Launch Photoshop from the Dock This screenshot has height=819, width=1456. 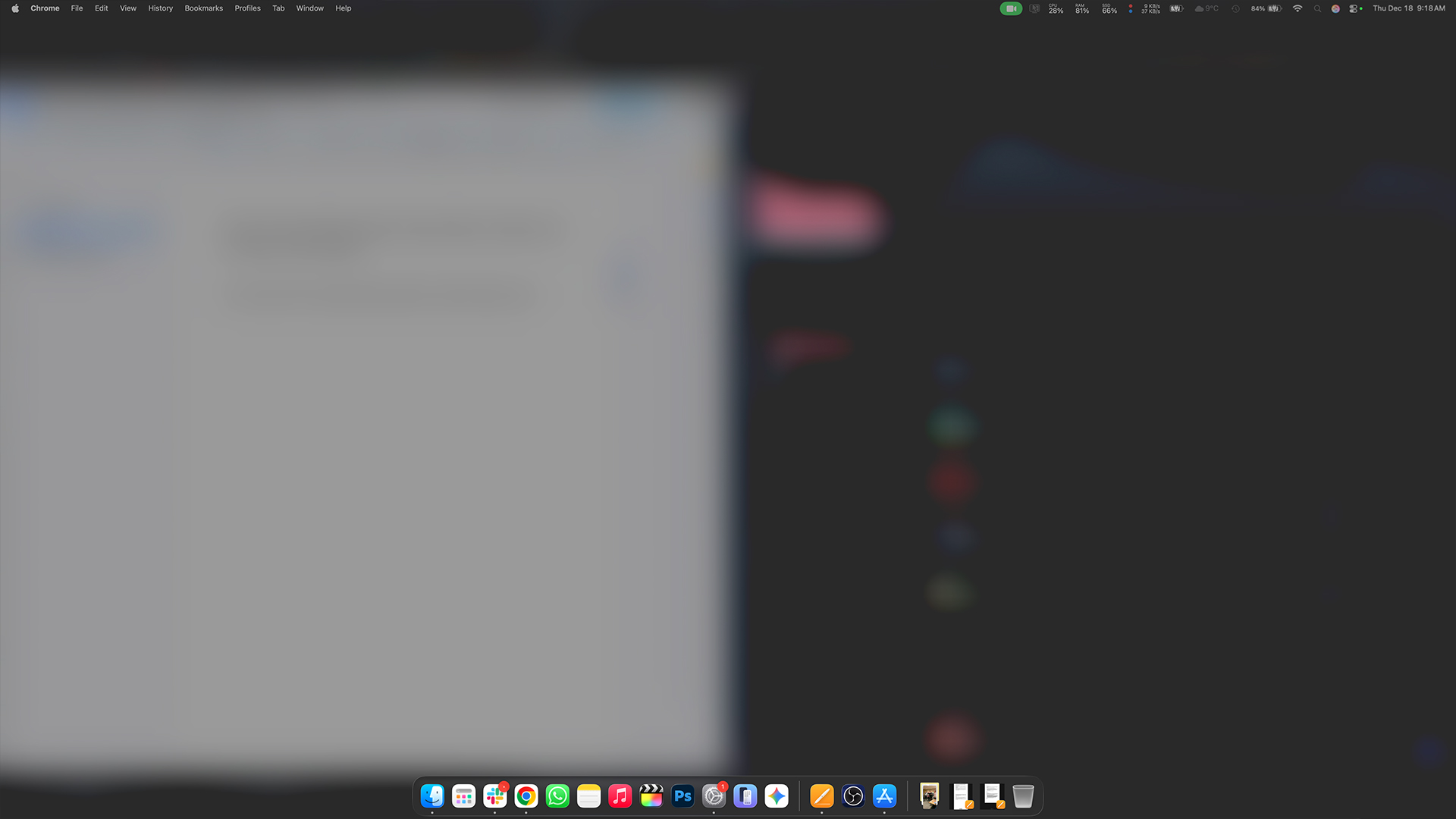[682, 795]
